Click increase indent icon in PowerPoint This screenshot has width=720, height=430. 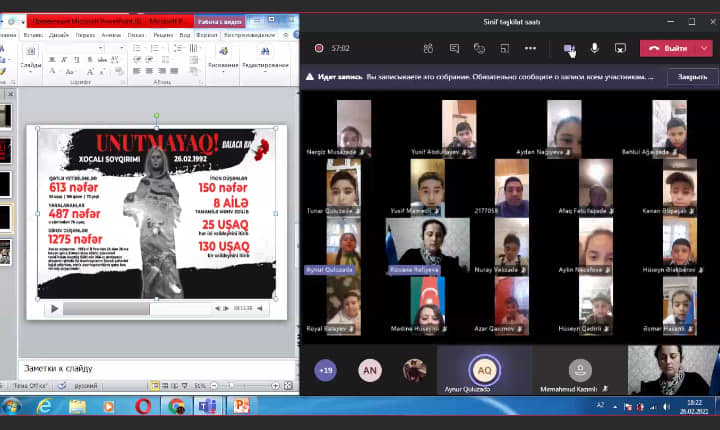coord(149,60)
